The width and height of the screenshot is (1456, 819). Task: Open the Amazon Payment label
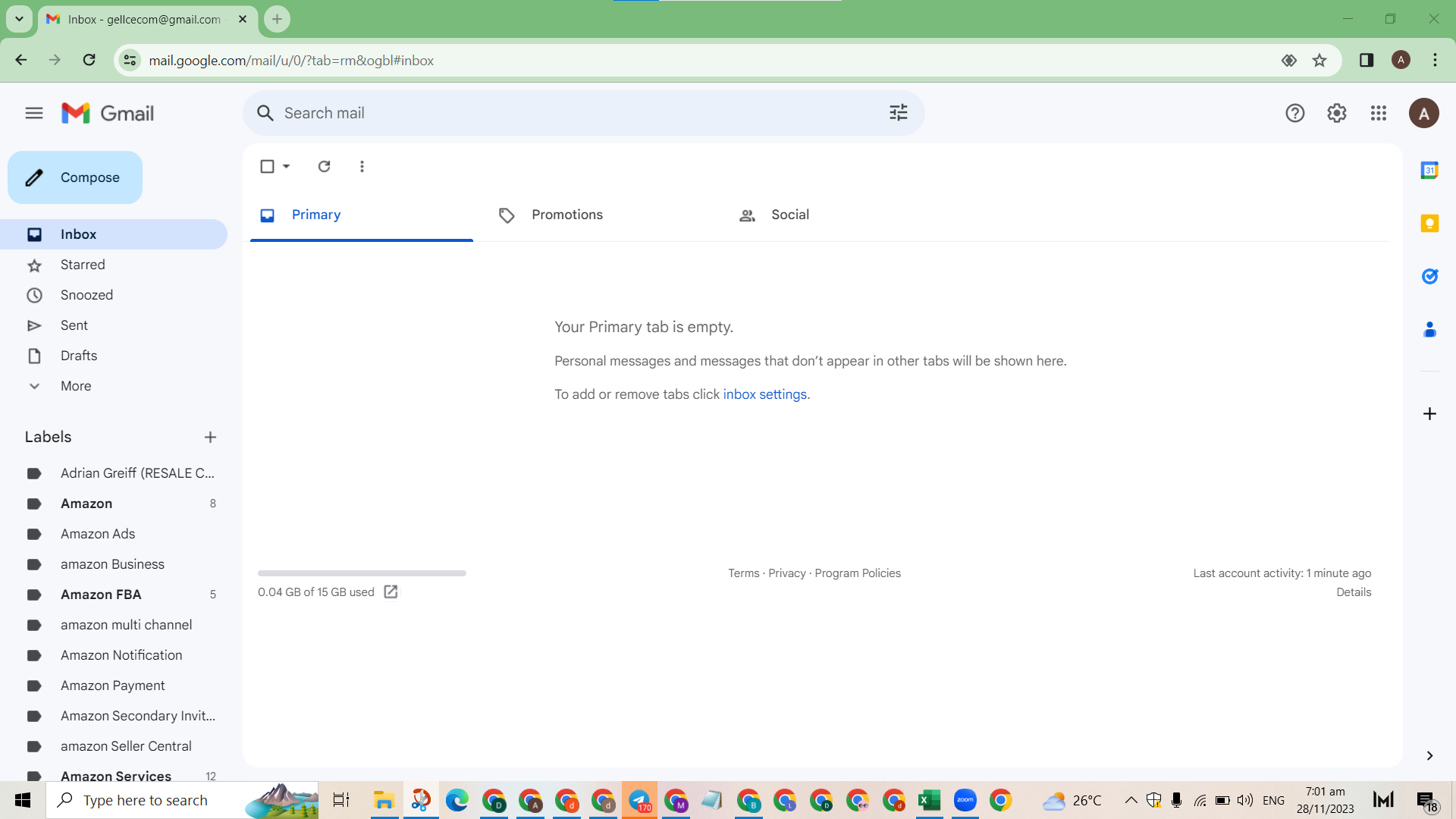[114, 686]
